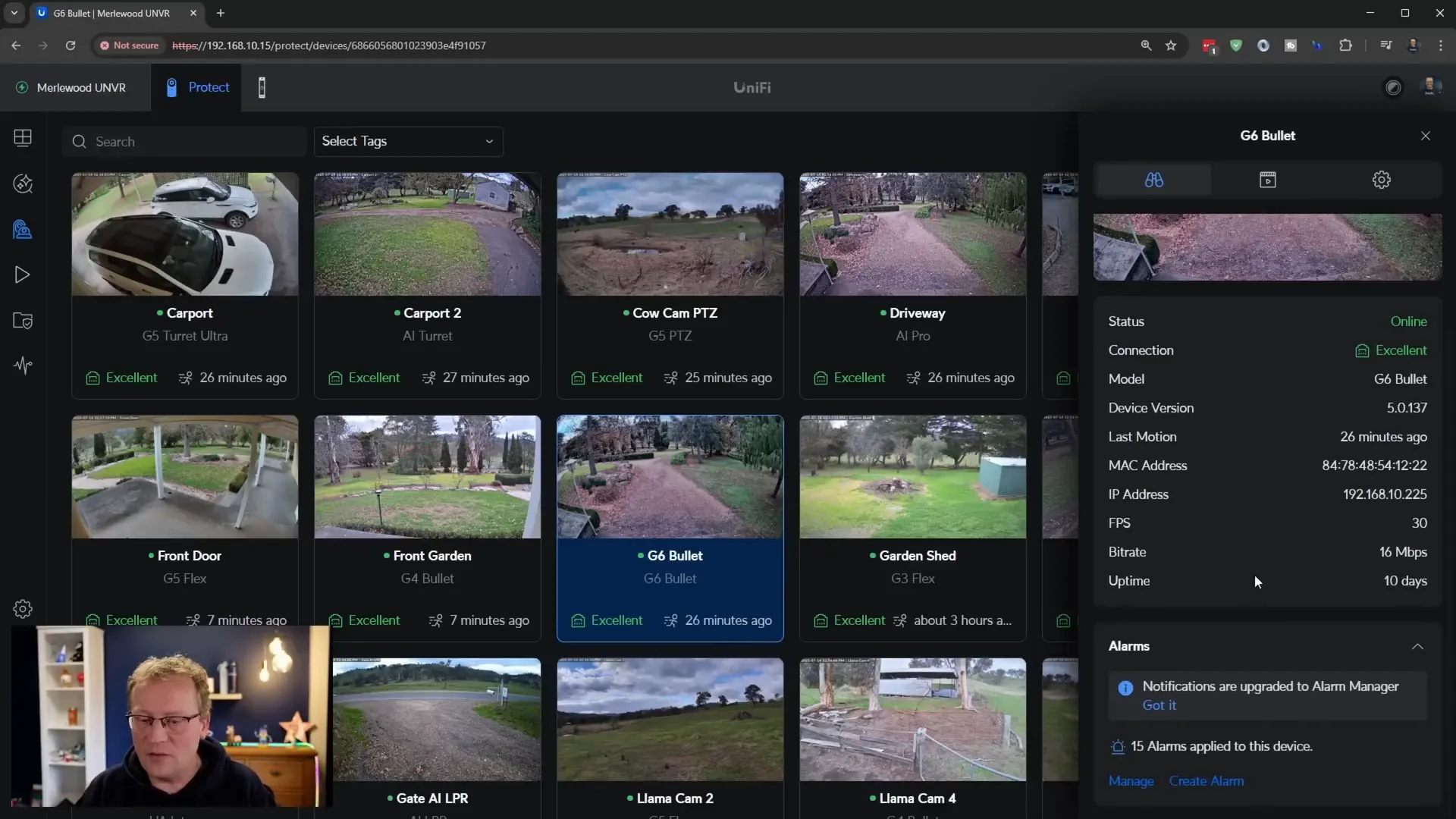Select the Driveway camera thumbnail

913,234
